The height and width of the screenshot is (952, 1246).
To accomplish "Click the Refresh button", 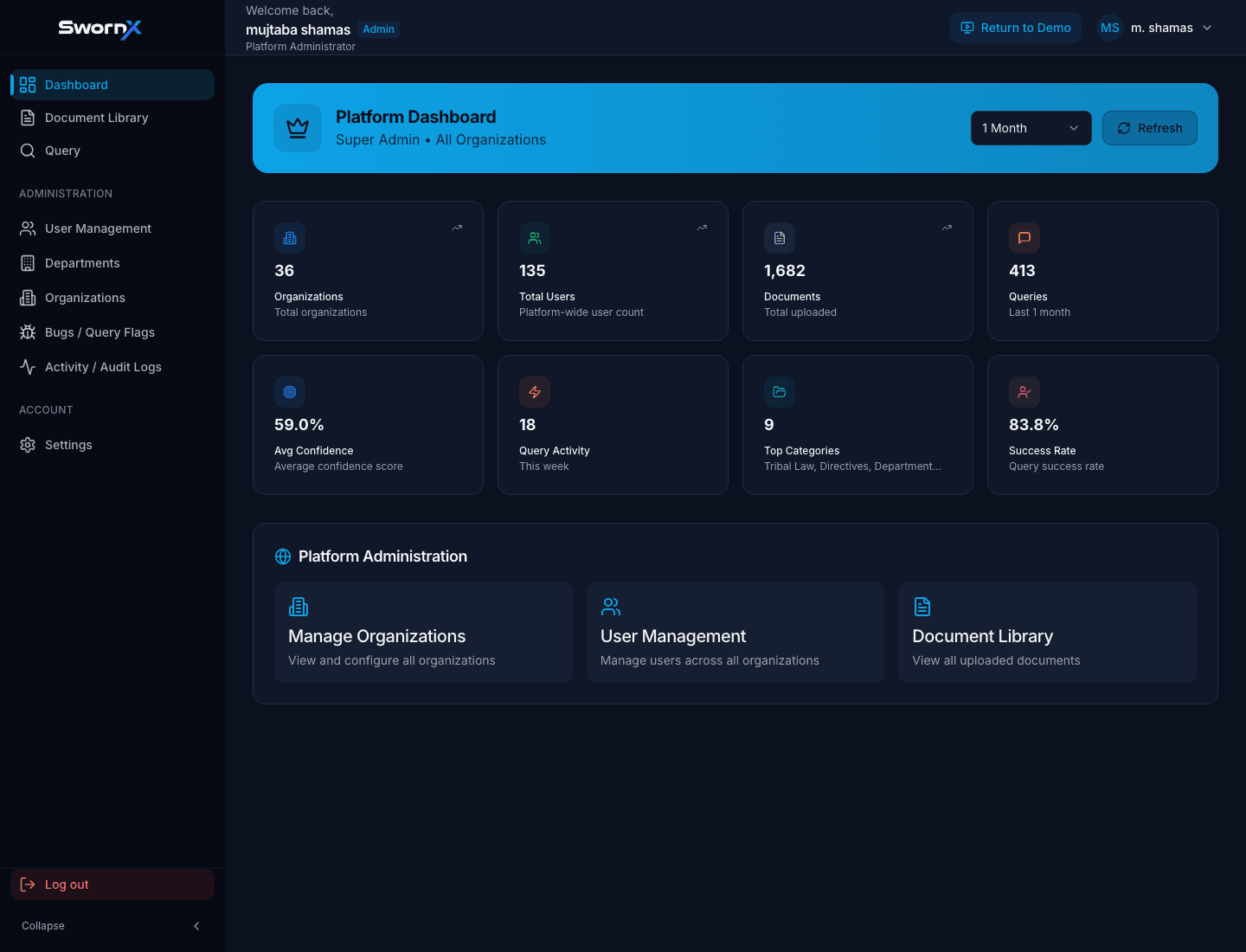I will pyautogui.click(x=1150, y=128).
